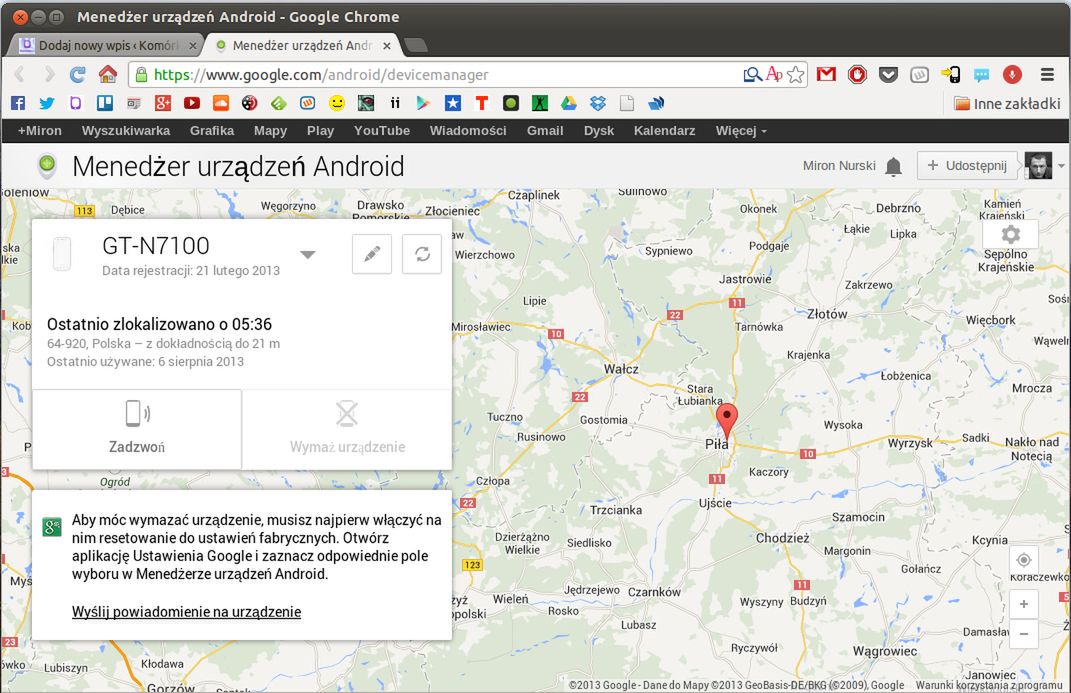Open the Twitter bookmark
The width and height of the screenshot is (1071, 693).
(46, 103)
